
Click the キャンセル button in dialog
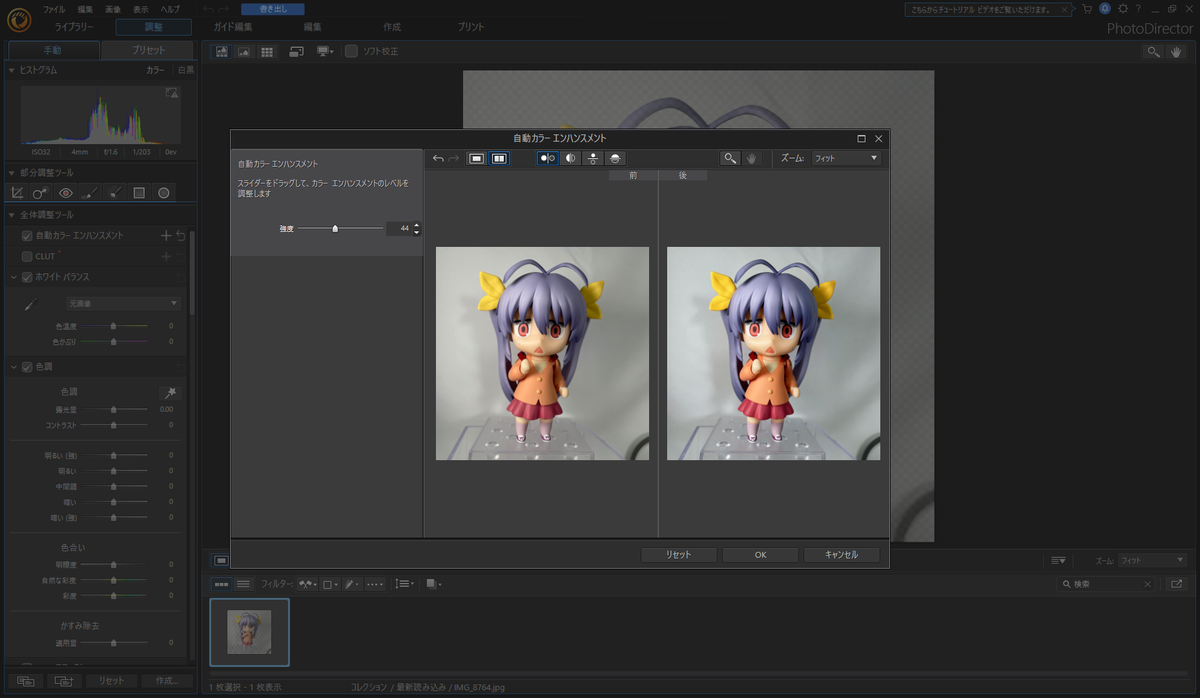pyautogui.click(x=843, y=554)
